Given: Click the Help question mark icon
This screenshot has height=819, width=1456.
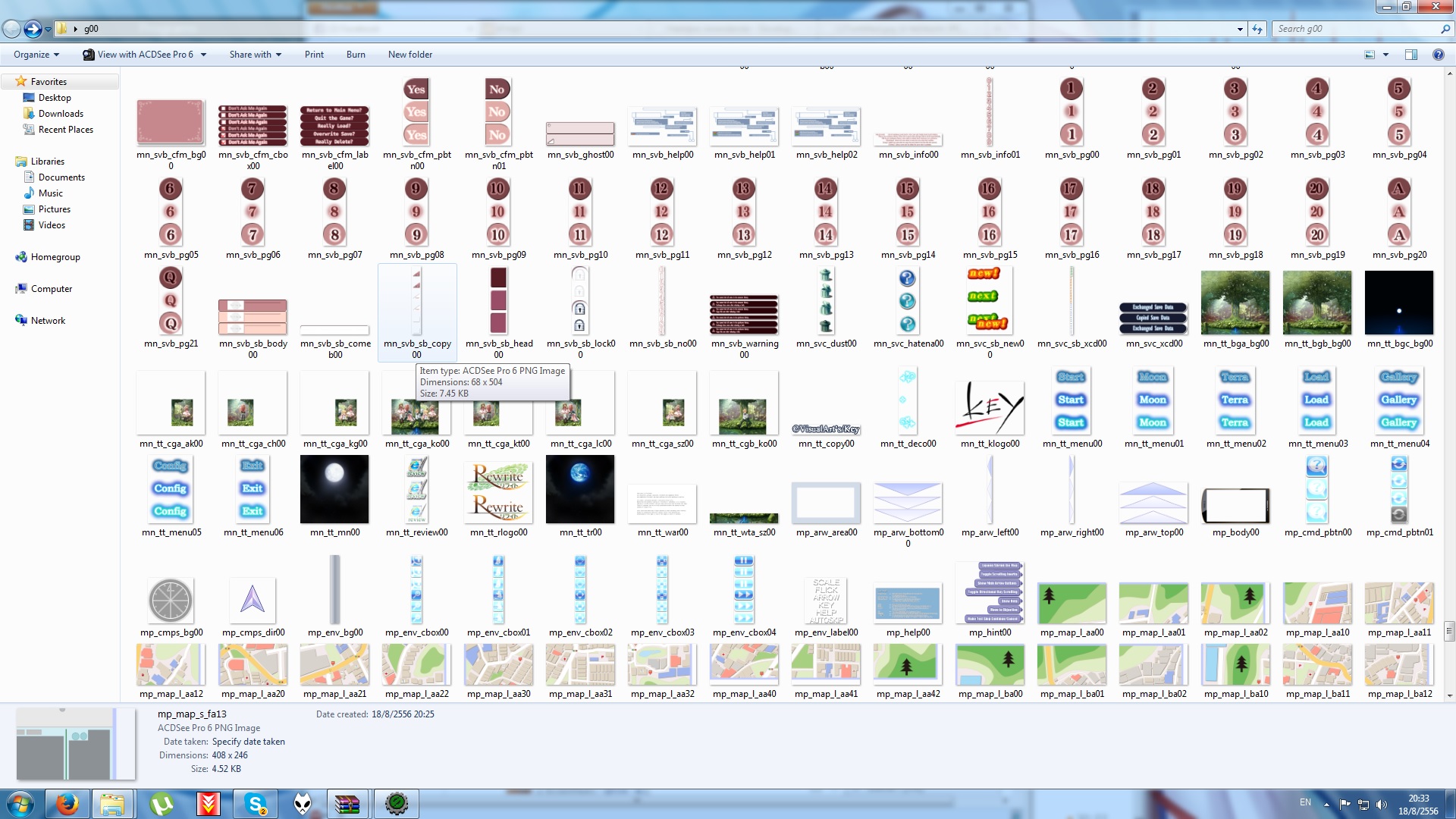Looking at the screenshot, I should (x=1438, y=55).
